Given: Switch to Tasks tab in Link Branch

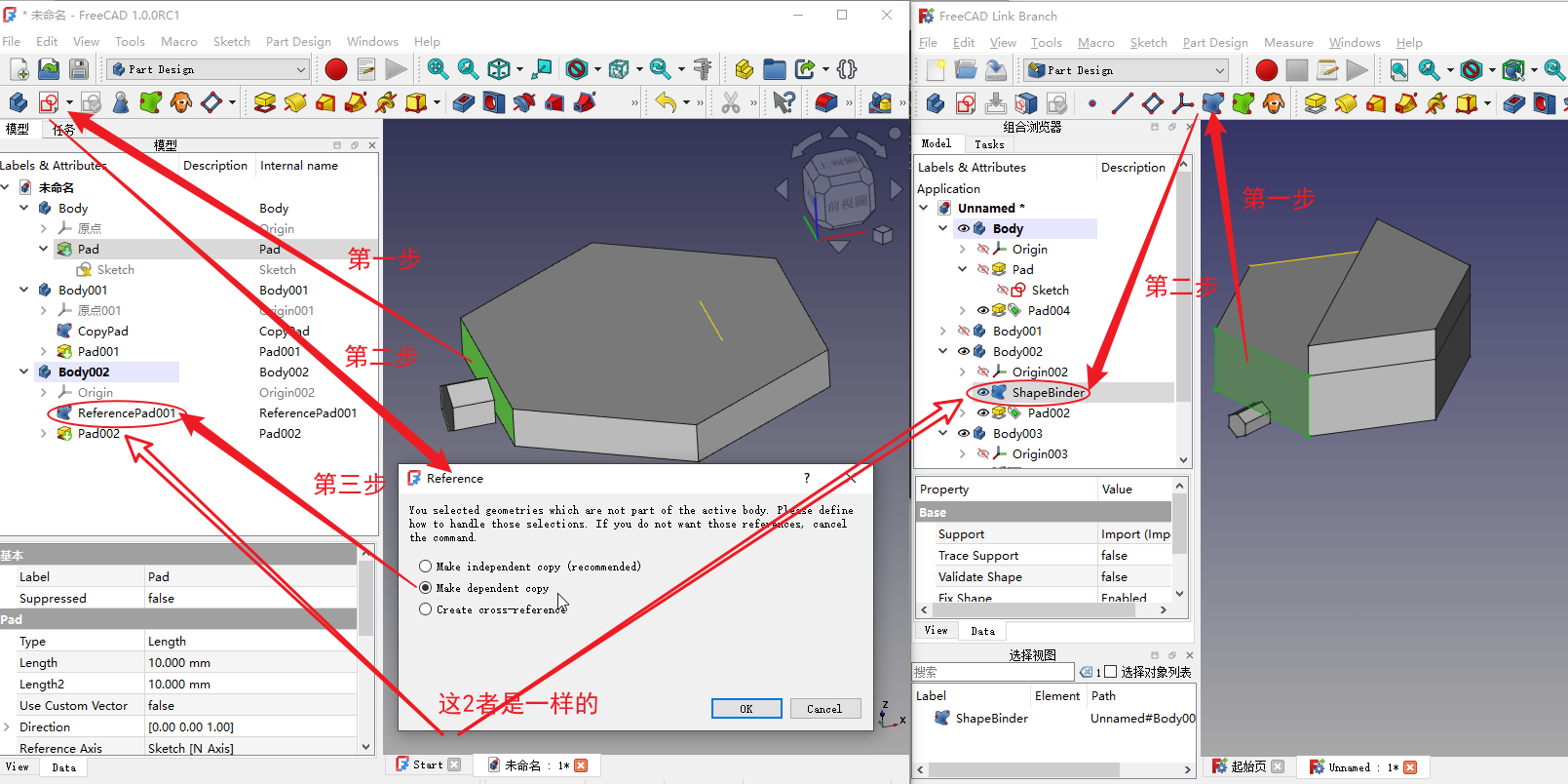Looking at the screenshot, I should click(x=989, y=143).
